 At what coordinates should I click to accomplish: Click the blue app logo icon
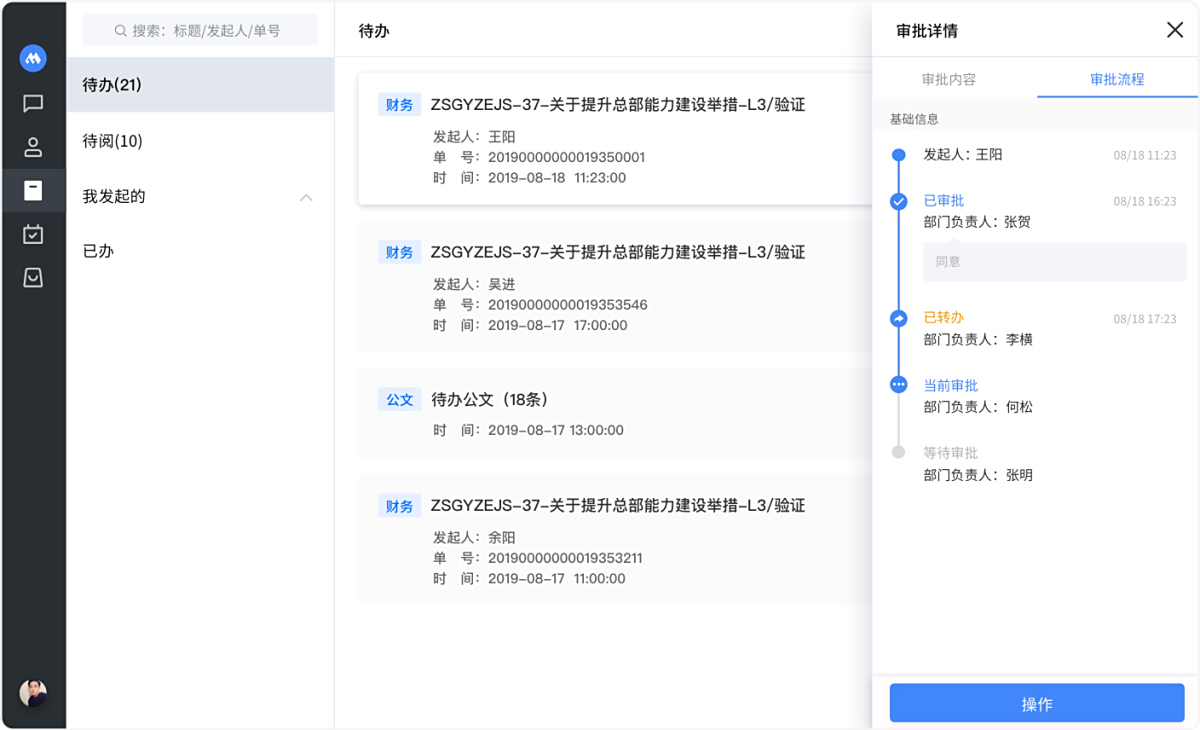(33, 58)
